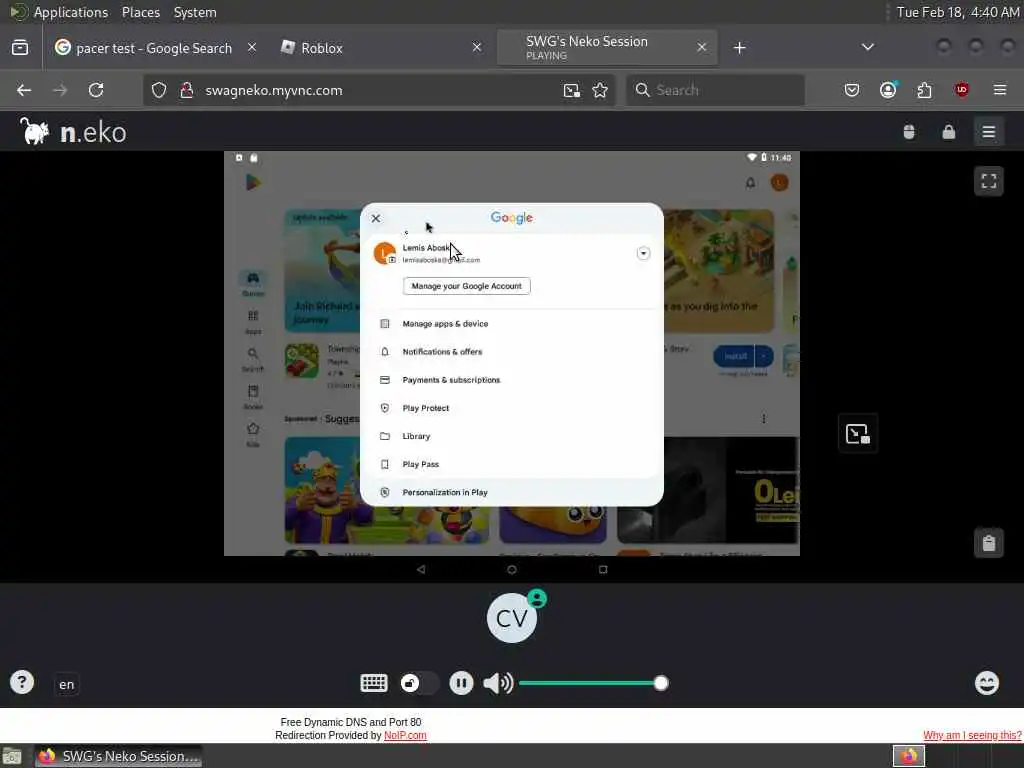Tap the Android home navigation button

pos(512,569)
